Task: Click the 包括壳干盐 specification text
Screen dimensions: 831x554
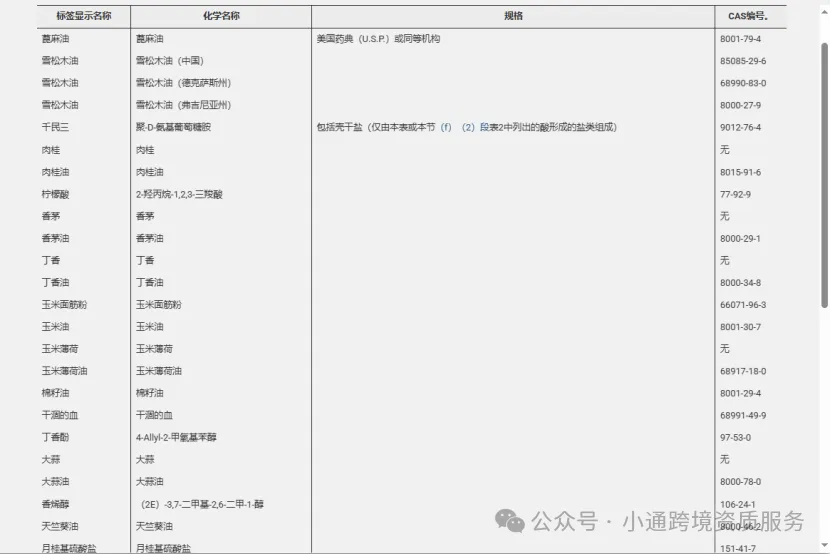Action: [466, 127]
